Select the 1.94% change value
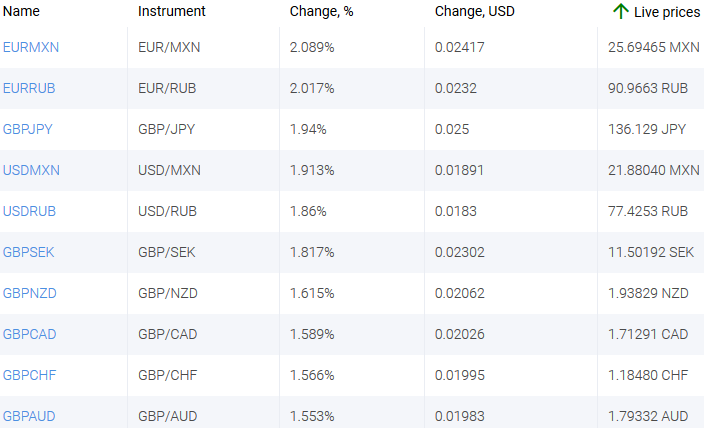This screenshot has width=704, height=428. click(x=308, y=129)
